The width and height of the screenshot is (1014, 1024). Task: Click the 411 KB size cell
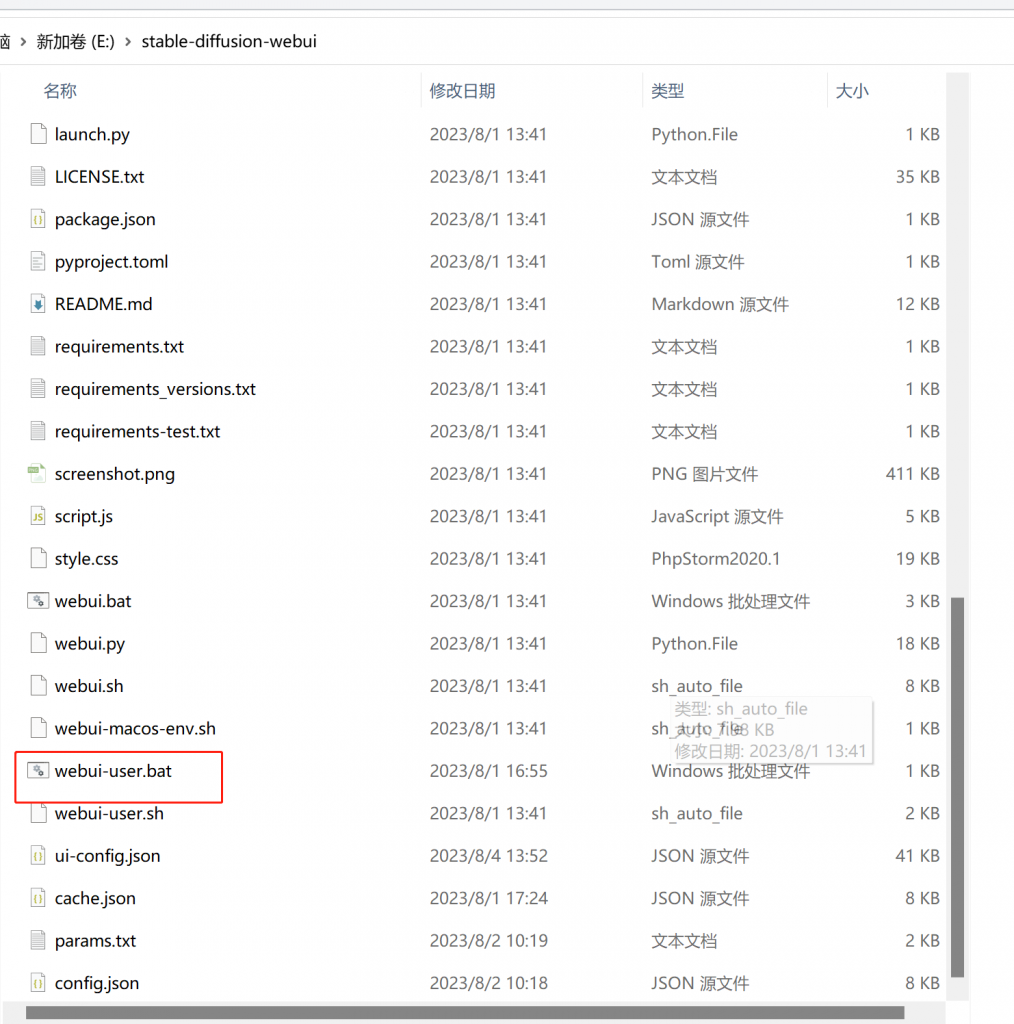click(x=912, y=473)
